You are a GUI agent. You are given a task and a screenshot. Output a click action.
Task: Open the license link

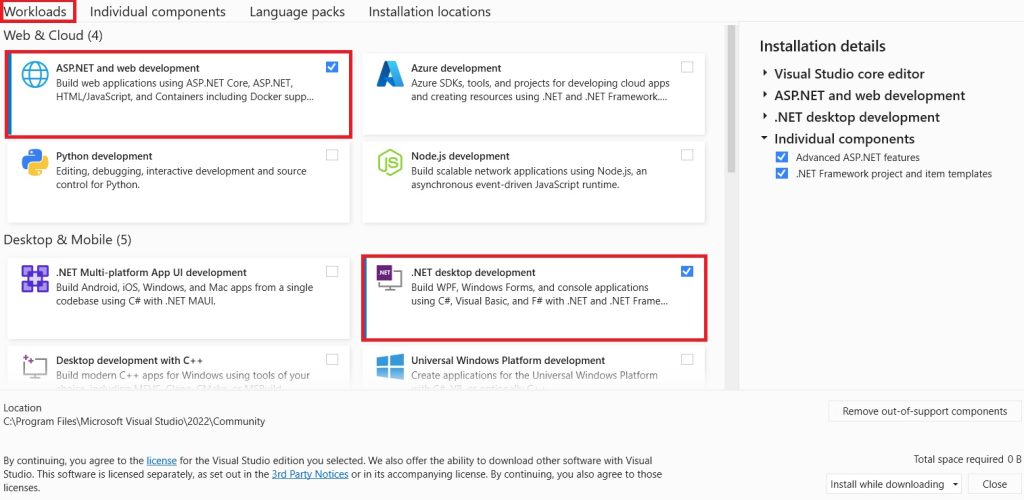click(161, 461)
